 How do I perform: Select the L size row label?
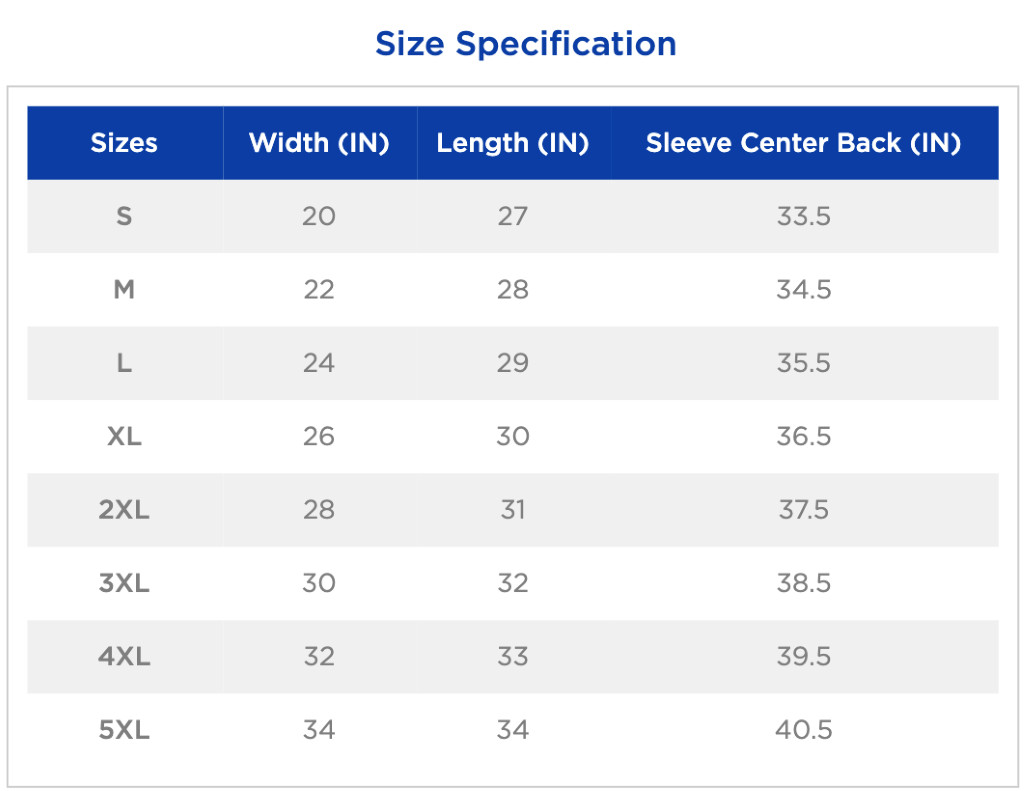(x=124, y=363)
